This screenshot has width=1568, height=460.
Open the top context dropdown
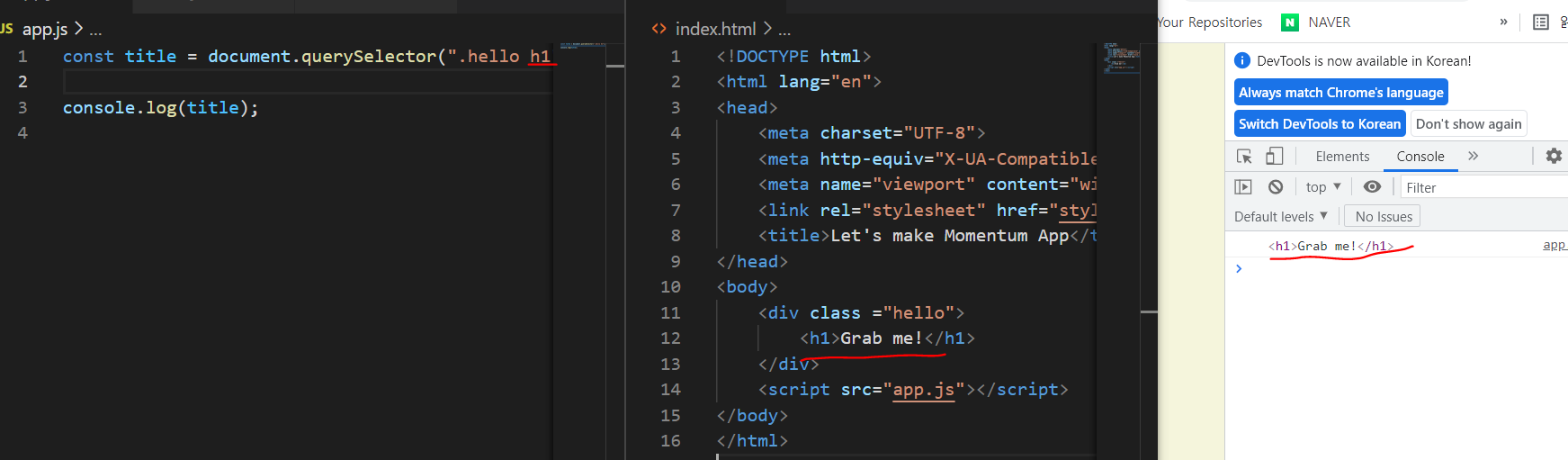point(1323,187)
